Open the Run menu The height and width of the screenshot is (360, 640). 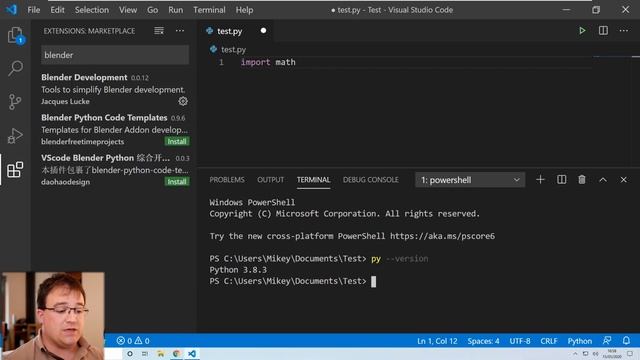pos(176,10)
